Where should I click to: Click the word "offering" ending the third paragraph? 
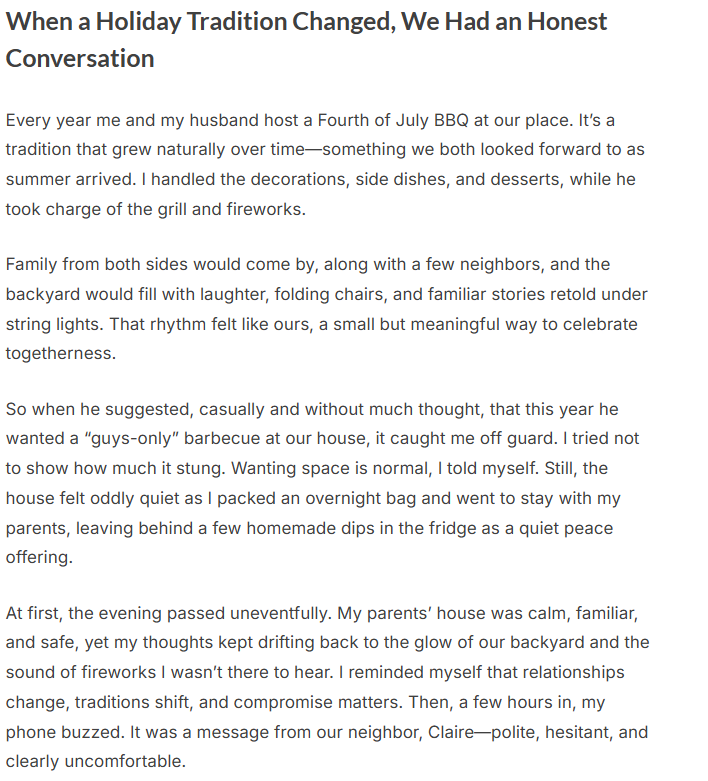coord(39,558)
